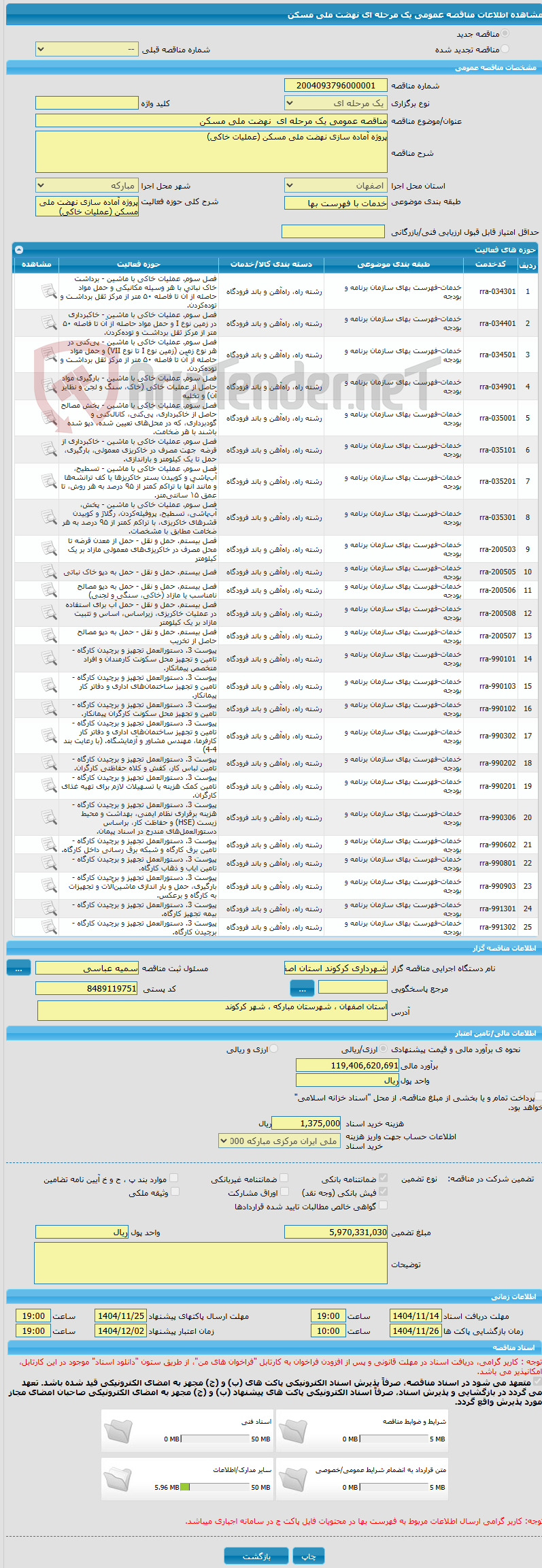This screenshot has width=542, height=1568.
Task: Open view icon for row rra-990102
Action: click(48, 708)
